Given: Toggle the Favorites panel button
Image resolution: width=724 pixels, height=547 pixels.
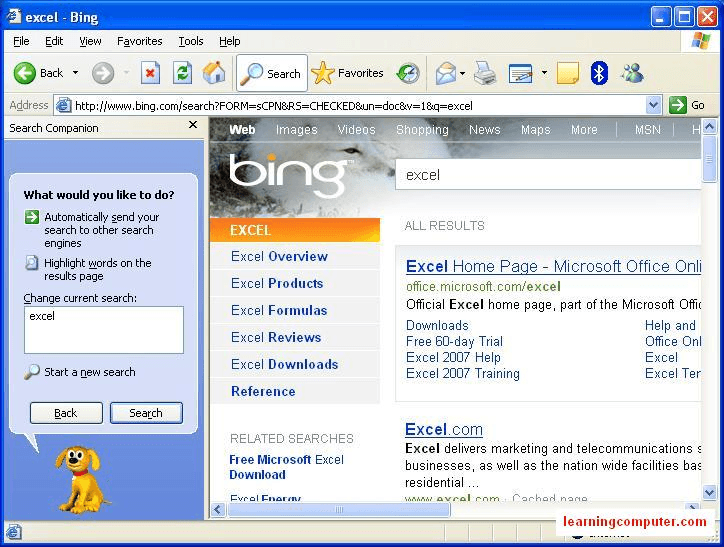Looking at the screenshot, I should click(348, 73).
